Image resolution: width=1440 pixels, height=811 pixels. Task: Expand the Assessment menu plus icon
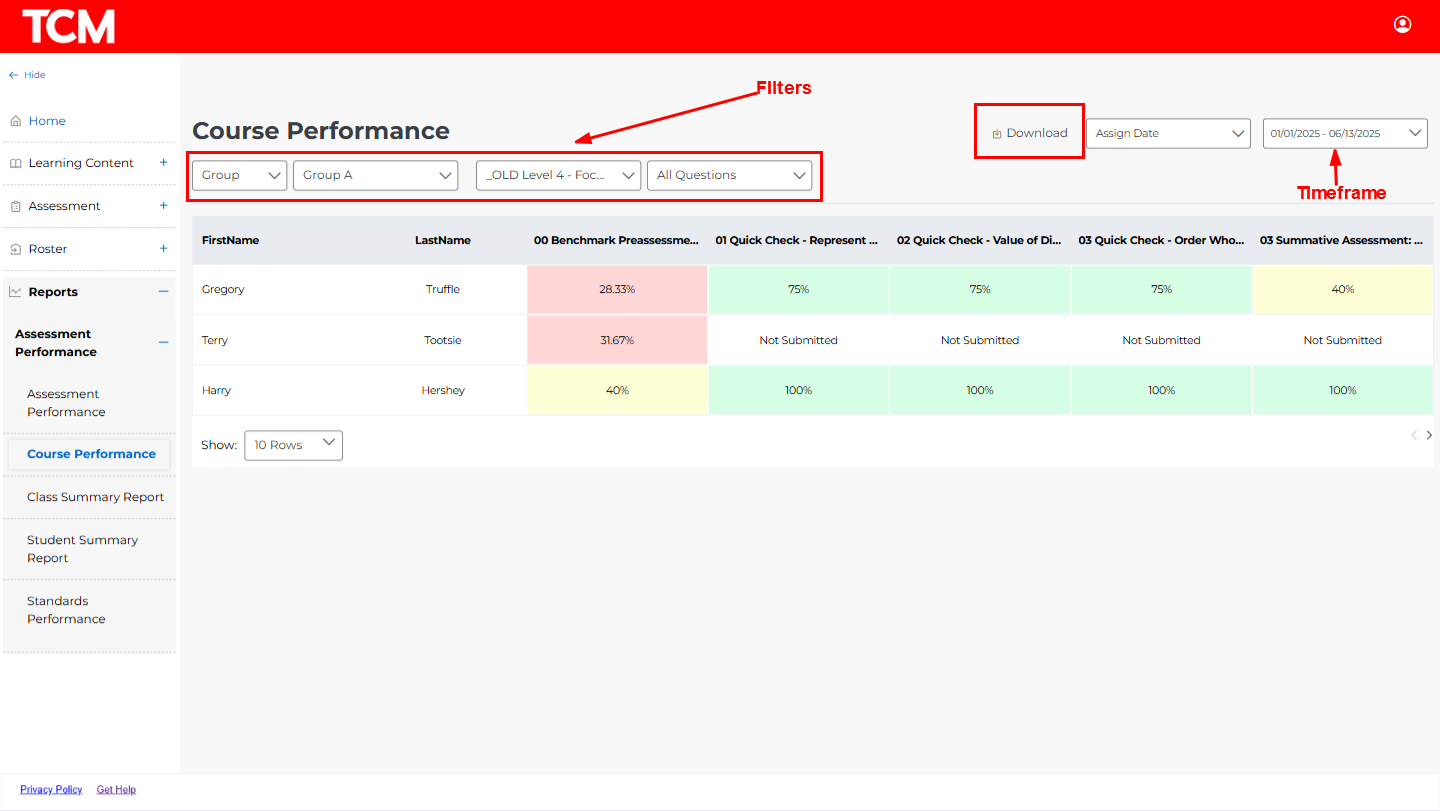coord(163,206)
